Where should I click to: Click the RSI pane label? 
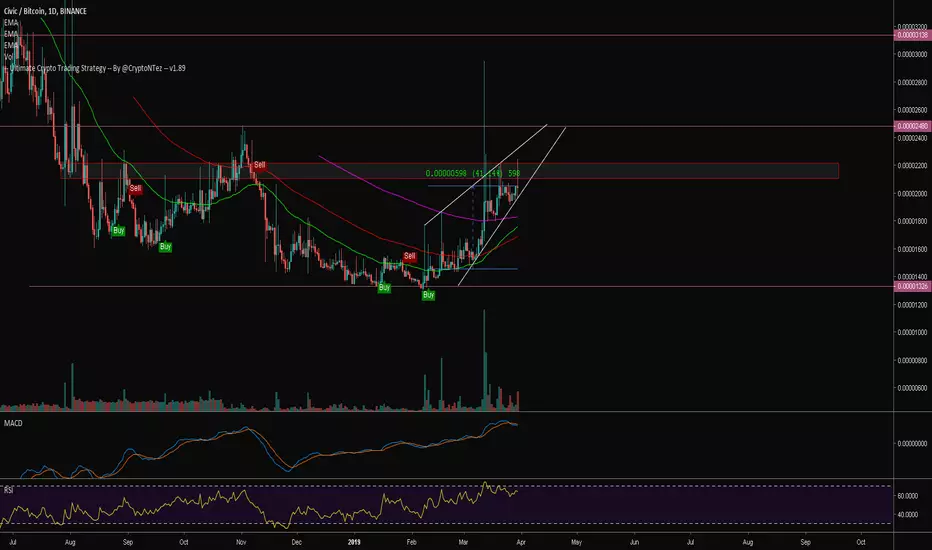pyautogui.click(x=9, y=491)
